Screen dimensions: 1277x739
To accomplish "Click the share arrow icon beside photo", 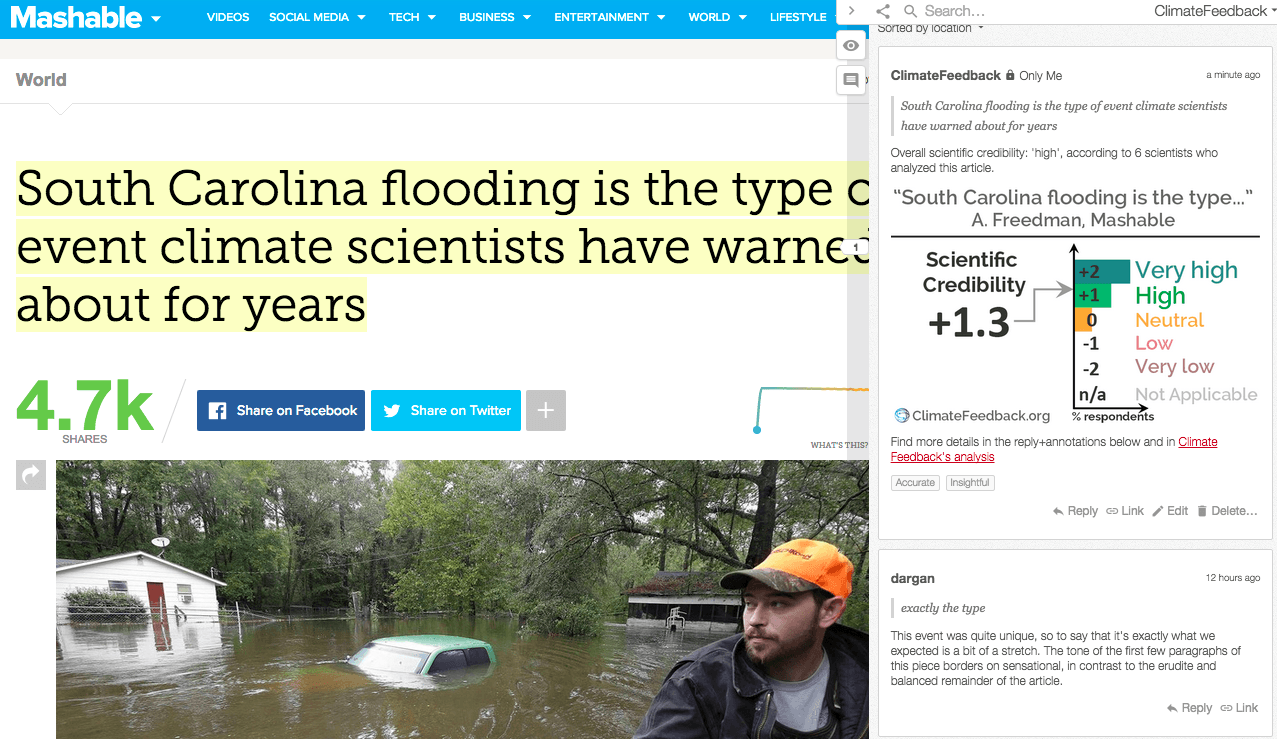I will click(31, 475).
